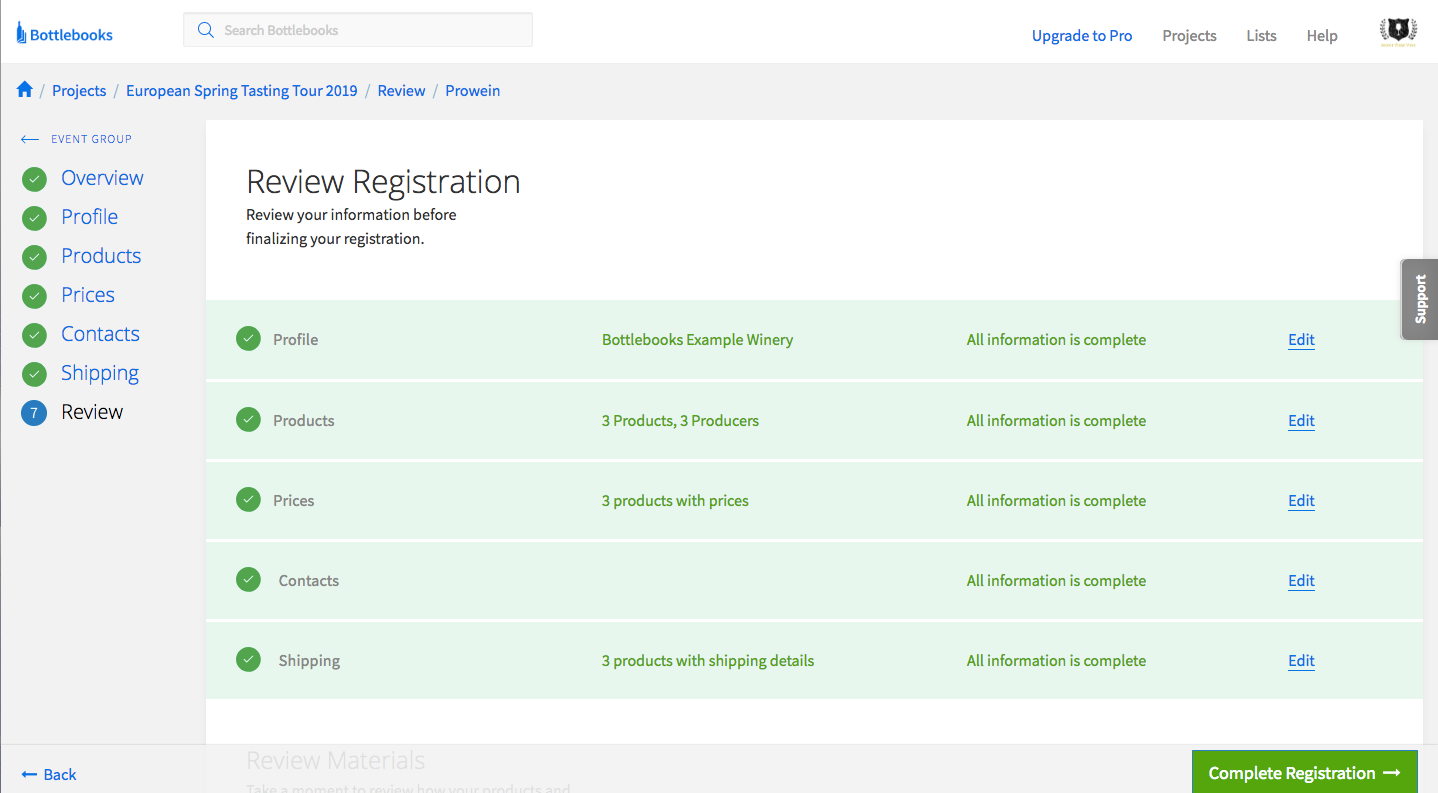Edit the Contacts section
The height and width of the screenshot is (793, 1438).
click(1301, 581)
